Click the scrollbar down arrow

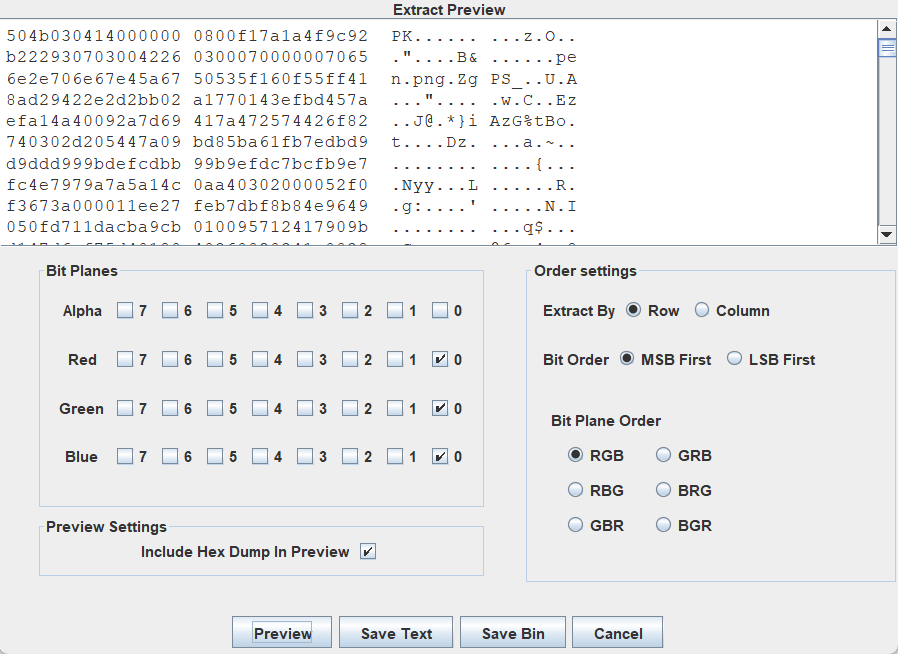coord(887,234)
